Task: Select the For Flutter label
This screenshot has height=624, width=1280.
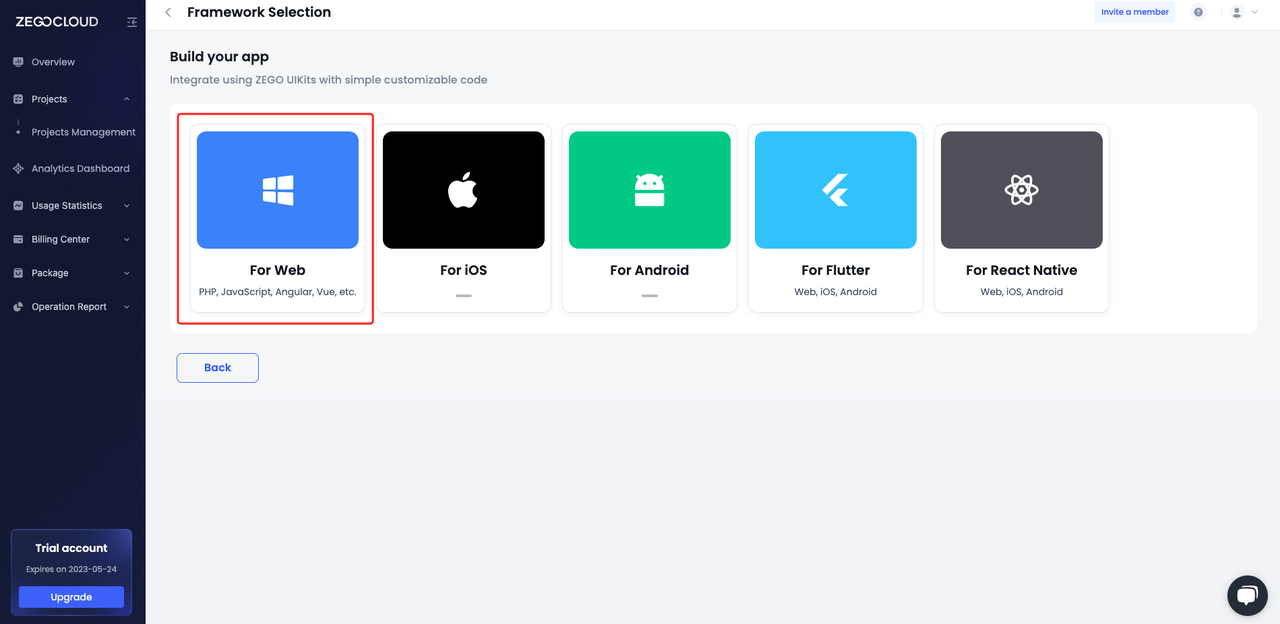Action: click(835, 270)
